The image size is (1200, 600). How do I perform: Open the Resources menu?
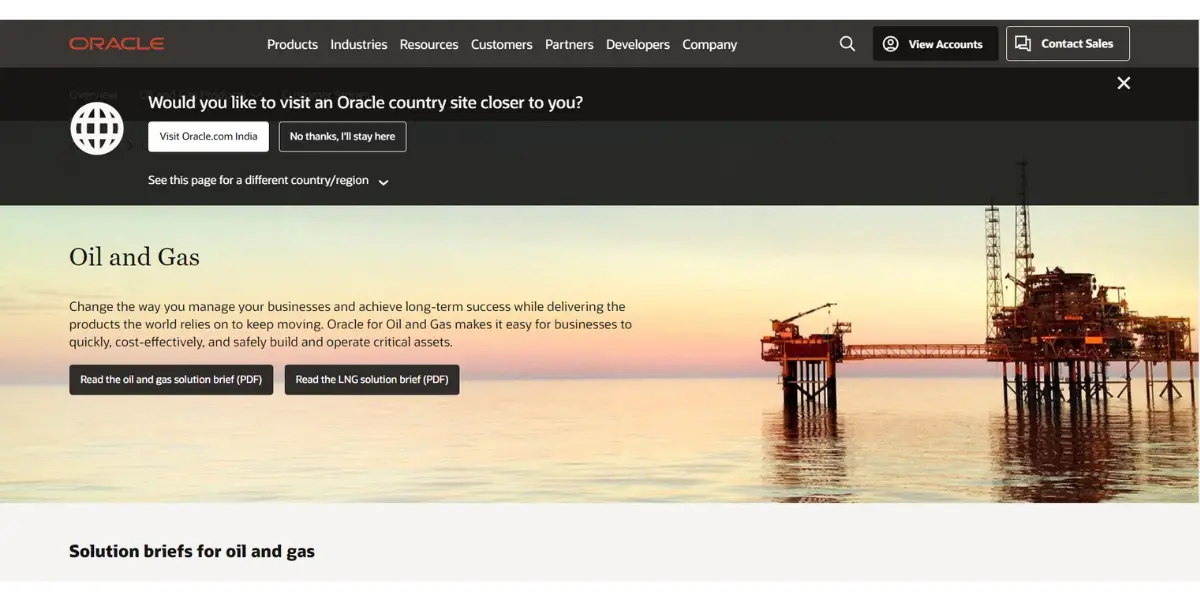tap(429, 45)
